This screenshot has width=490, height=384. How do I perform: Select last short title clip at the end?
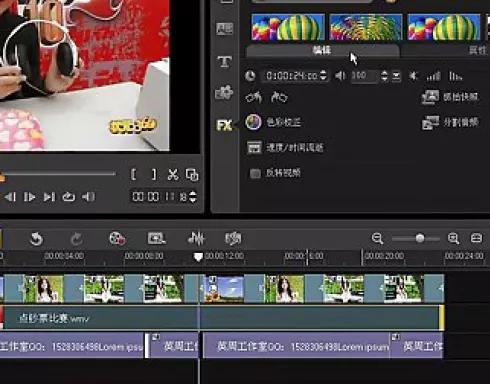tap(417, 346)
